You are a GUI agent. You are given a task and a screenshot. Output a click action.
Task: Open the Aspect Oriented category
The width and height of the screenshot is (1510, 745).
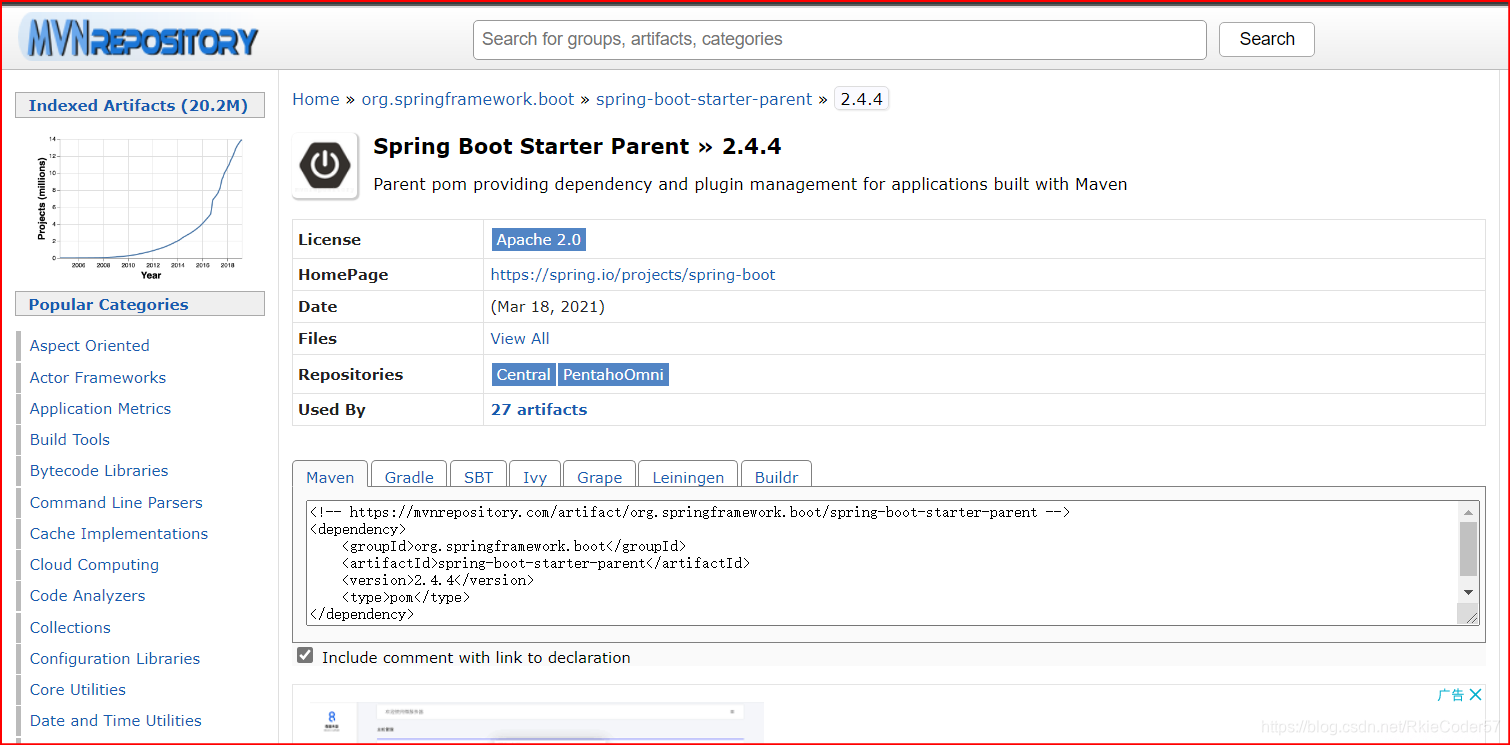90,345
